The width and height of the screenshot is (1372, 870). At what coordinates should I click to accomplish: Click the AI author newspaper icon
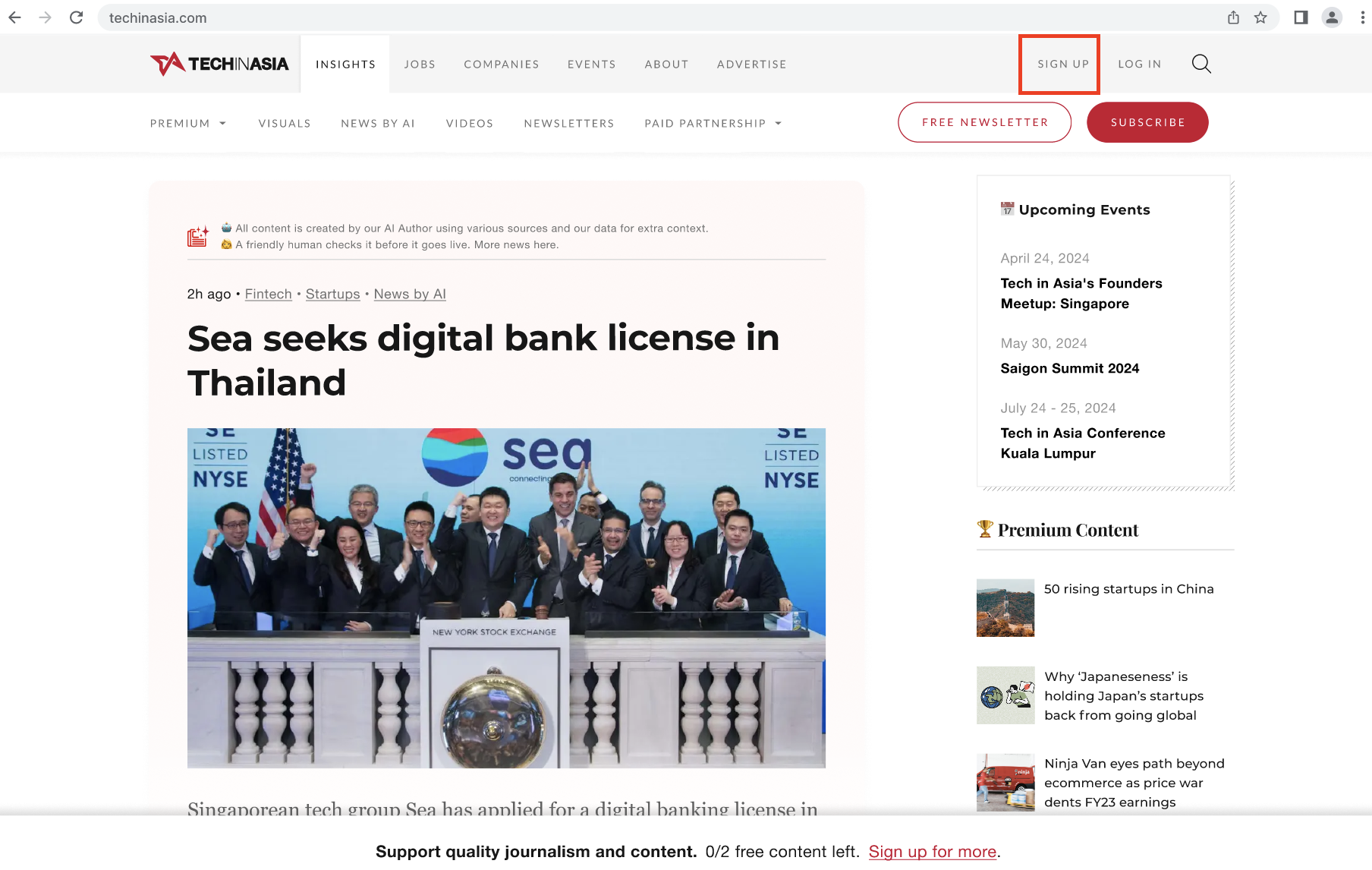198,236
